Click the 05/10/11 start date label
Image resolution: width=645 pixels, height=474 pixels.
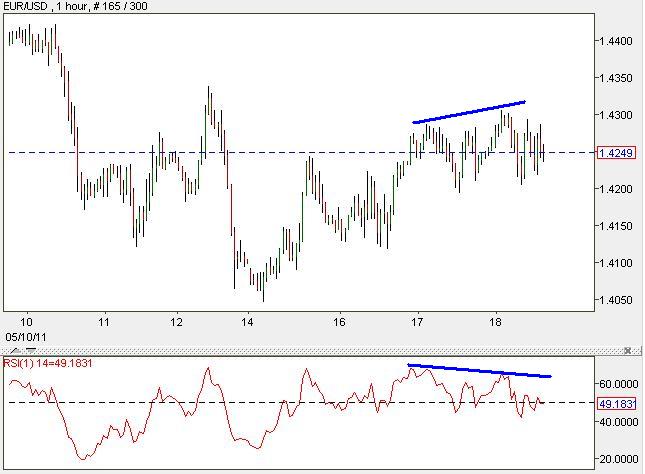tap(26, 337)
